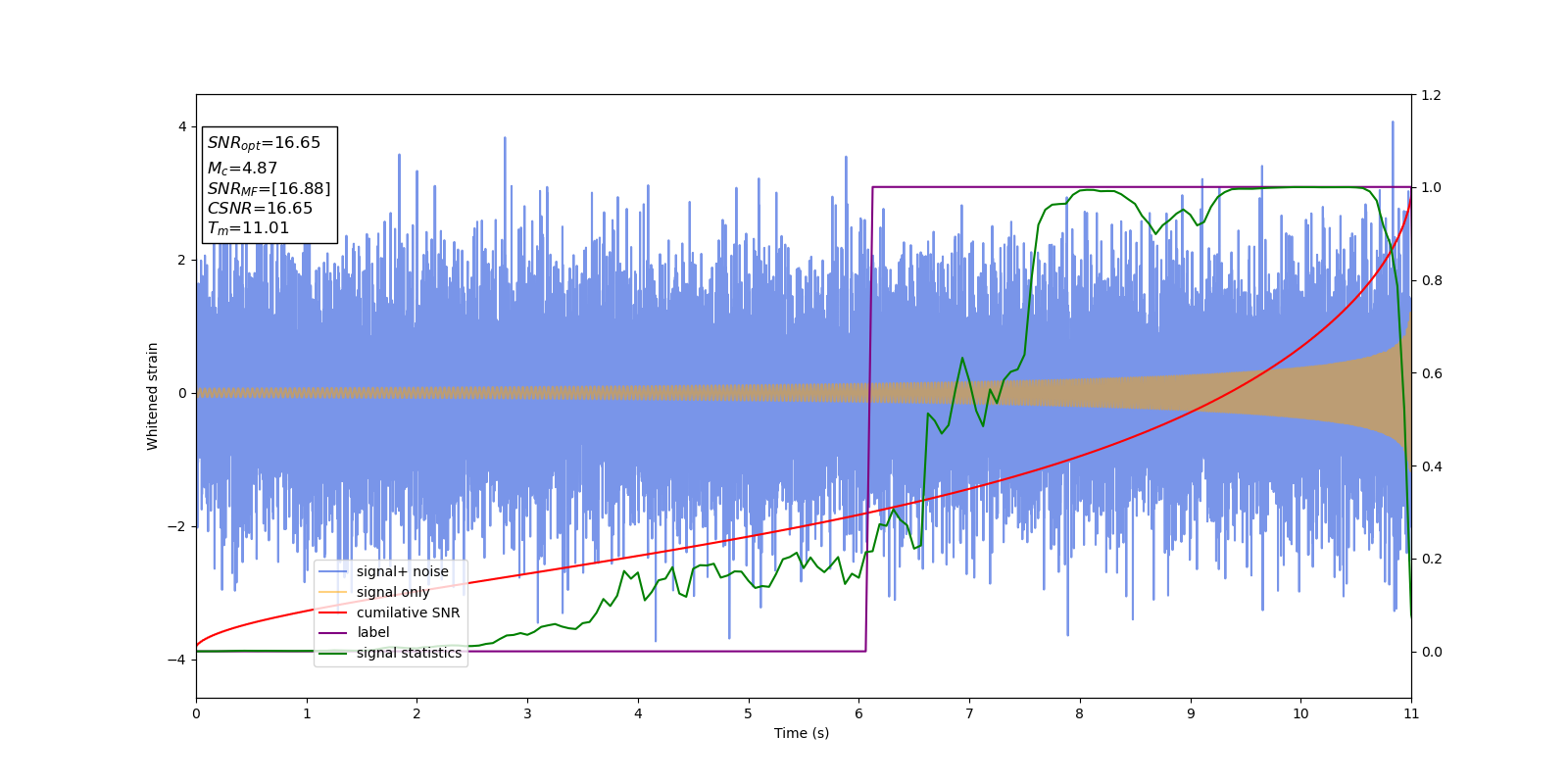Click right y-axis tick label 0.8
The width and height of the screenshot is (1568, 784).
[x=1431, y=280]
